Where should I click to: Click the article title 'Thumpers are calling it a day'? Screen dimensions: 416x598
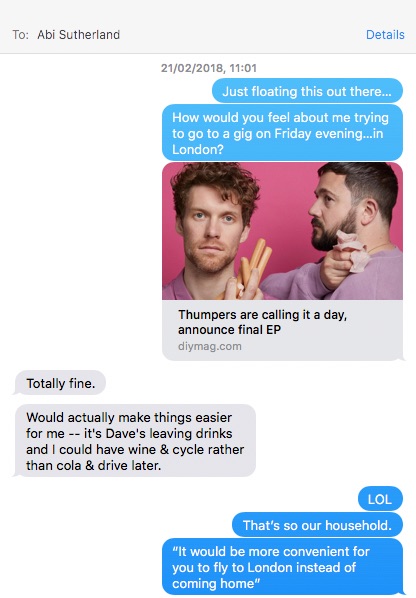[262, 315]
